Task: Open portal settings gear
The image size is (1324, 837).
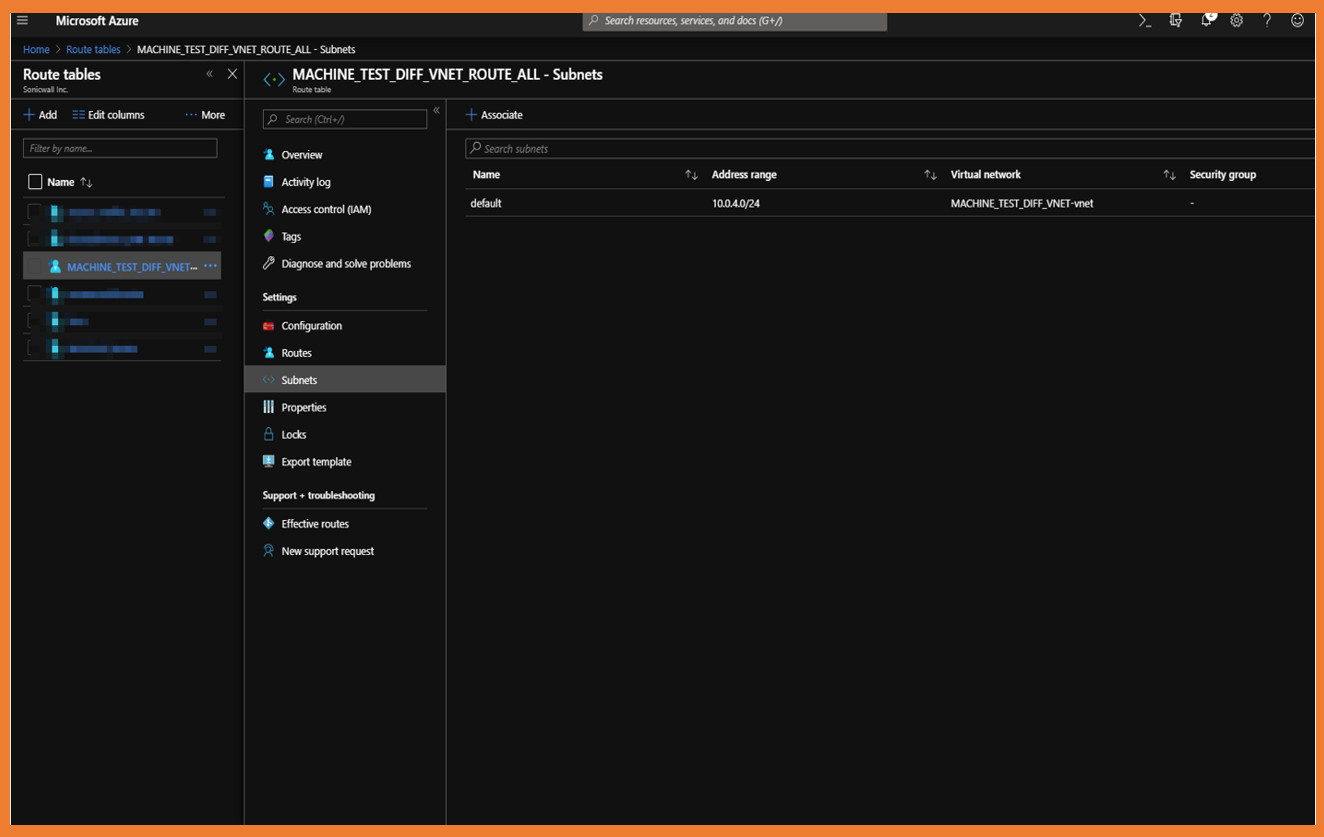Action: point(1237,20)
